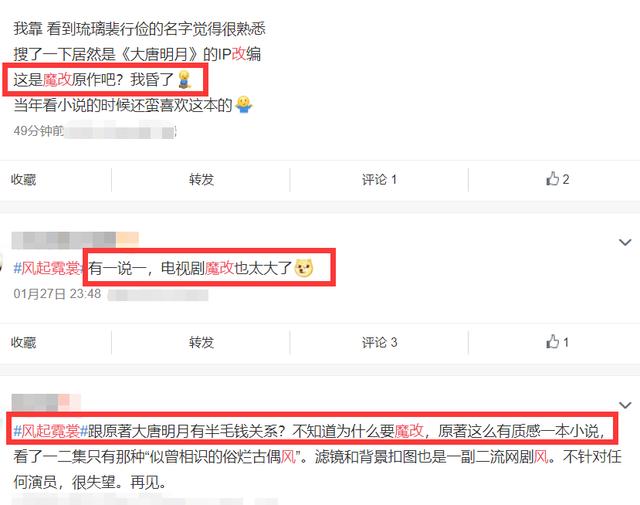The image size is (640, 505).
Task: Click the 49分钟前 timestamp
Action: 38,131
